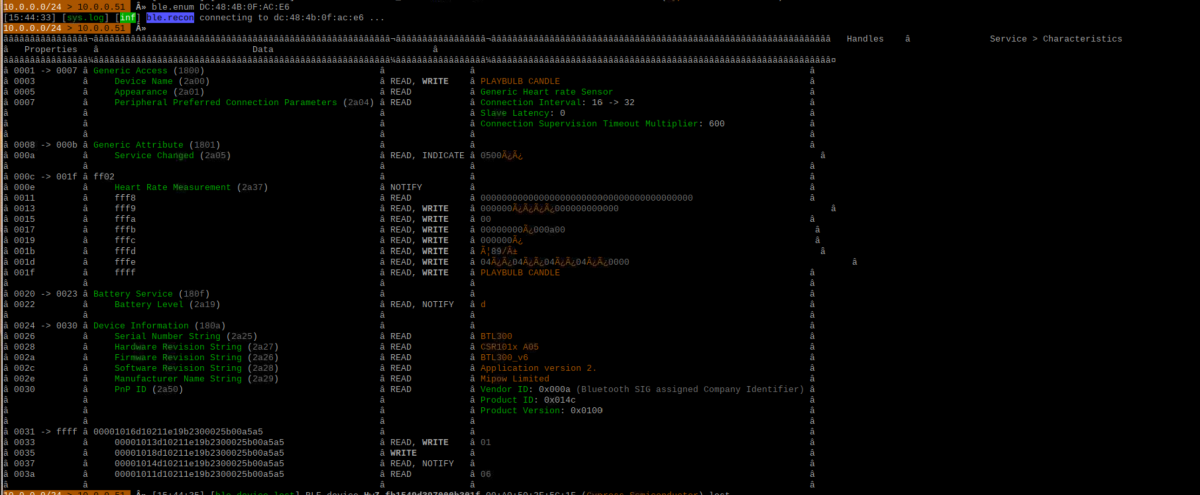Select Serial Number String (2a25)
The image size is (1200, 495).
pos(186,336)
